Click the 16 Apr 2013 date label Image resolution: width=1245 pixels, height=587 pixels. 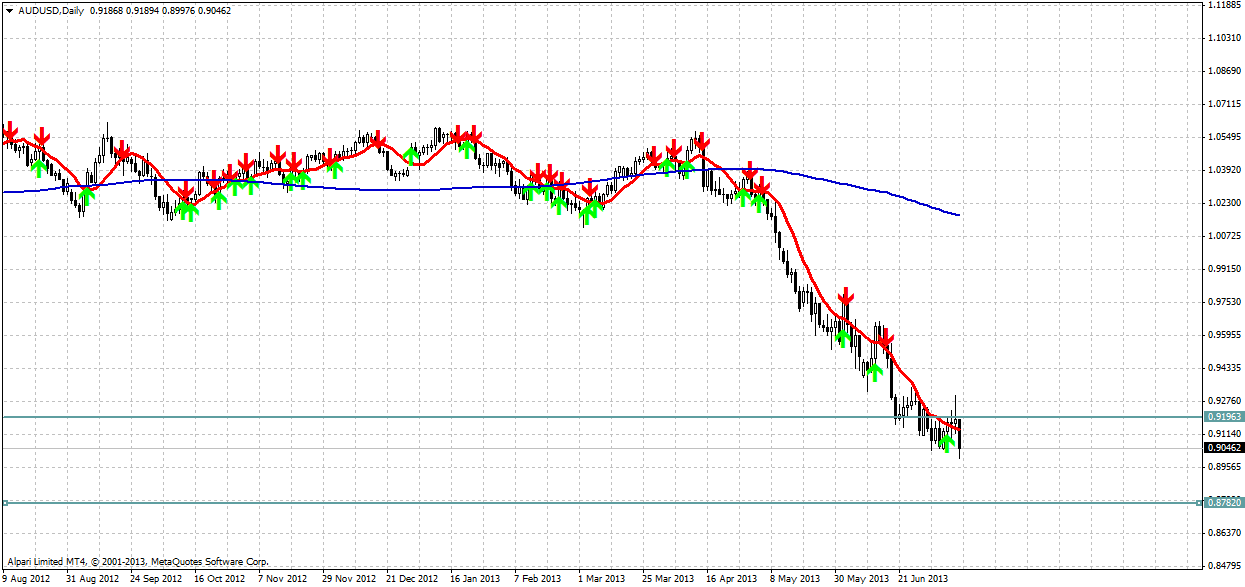point(731,579)
